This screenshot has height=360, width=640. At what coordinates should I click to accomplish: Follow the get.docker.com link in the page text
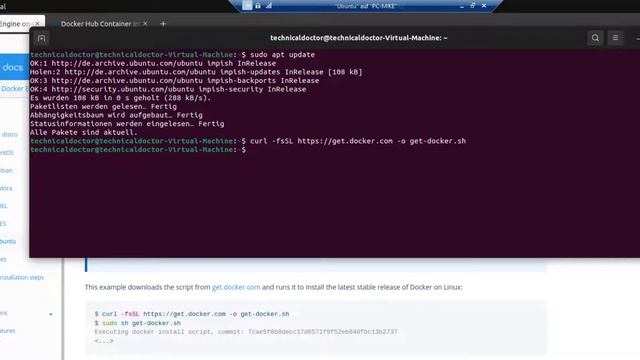pos(236,287)
